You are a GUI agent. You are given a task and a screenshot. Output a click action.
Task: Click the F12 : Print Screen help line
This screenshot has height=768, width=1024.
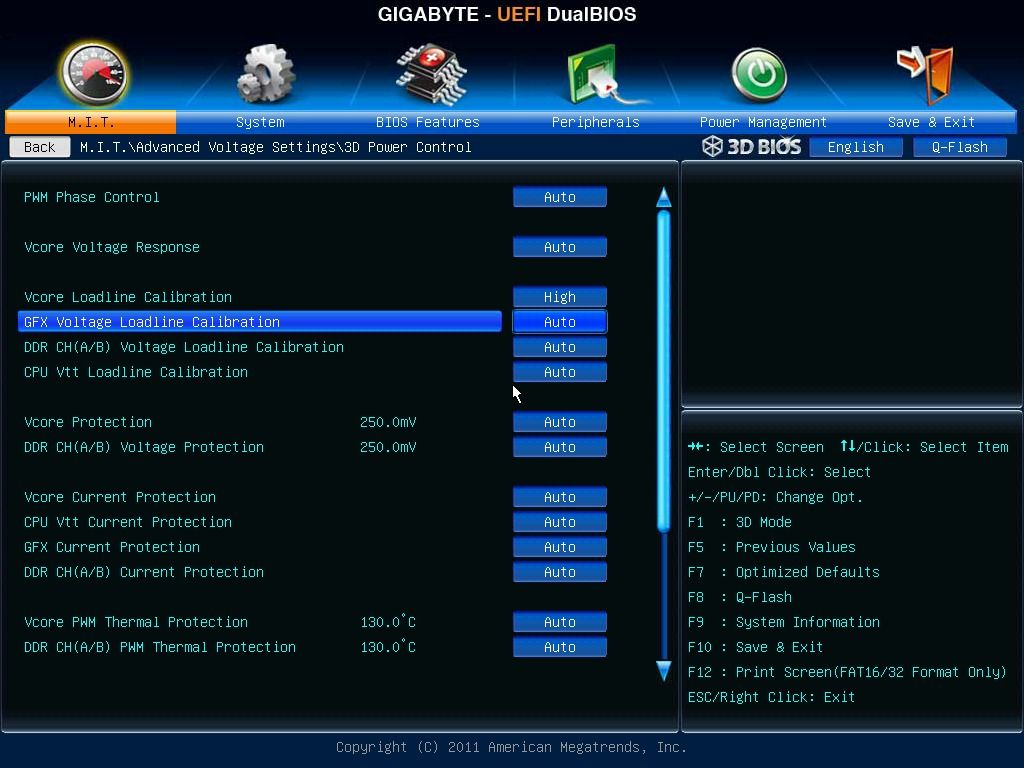[x=847, y=672]
